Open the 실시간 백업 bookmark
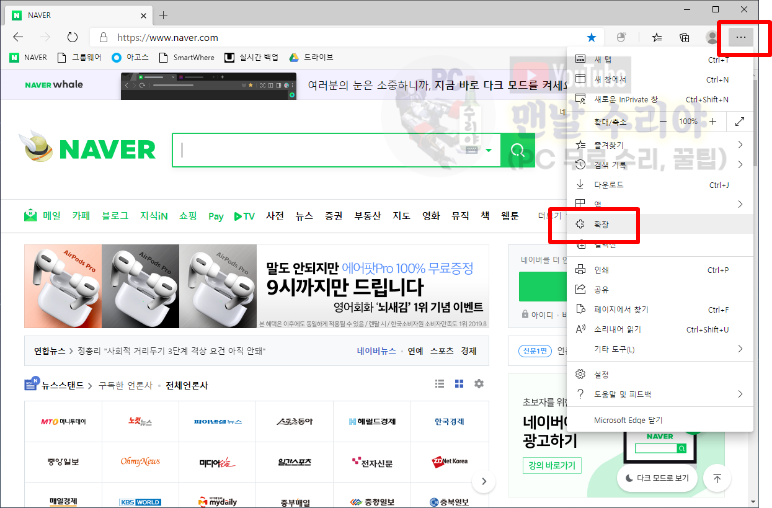The image size is (772, 508). pyautogui.click(x=251, y=58)
